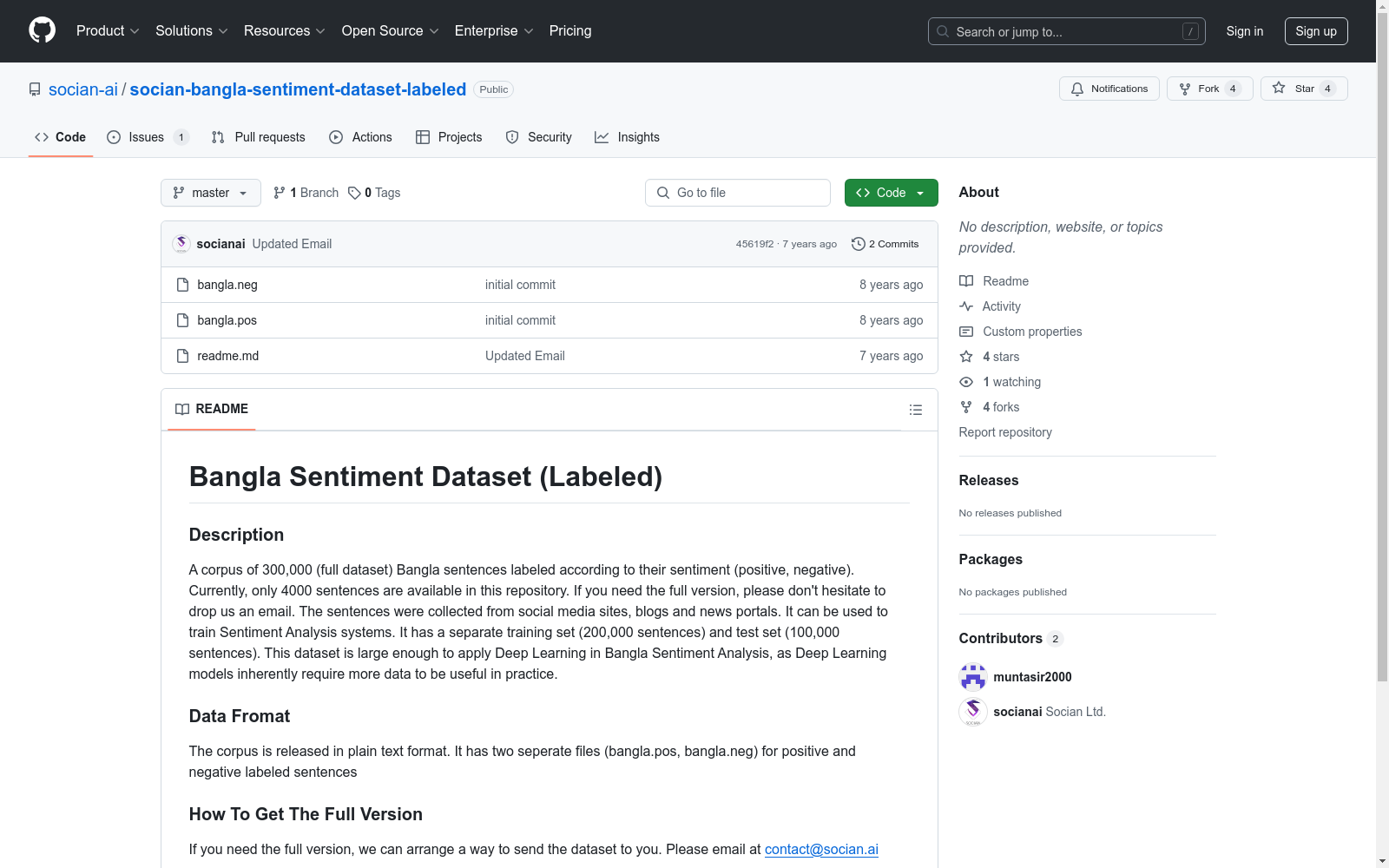This screenshot has height=868, width=1389.
Task: Click the muntasir2000 contributor name
Action: [1033, 677]
